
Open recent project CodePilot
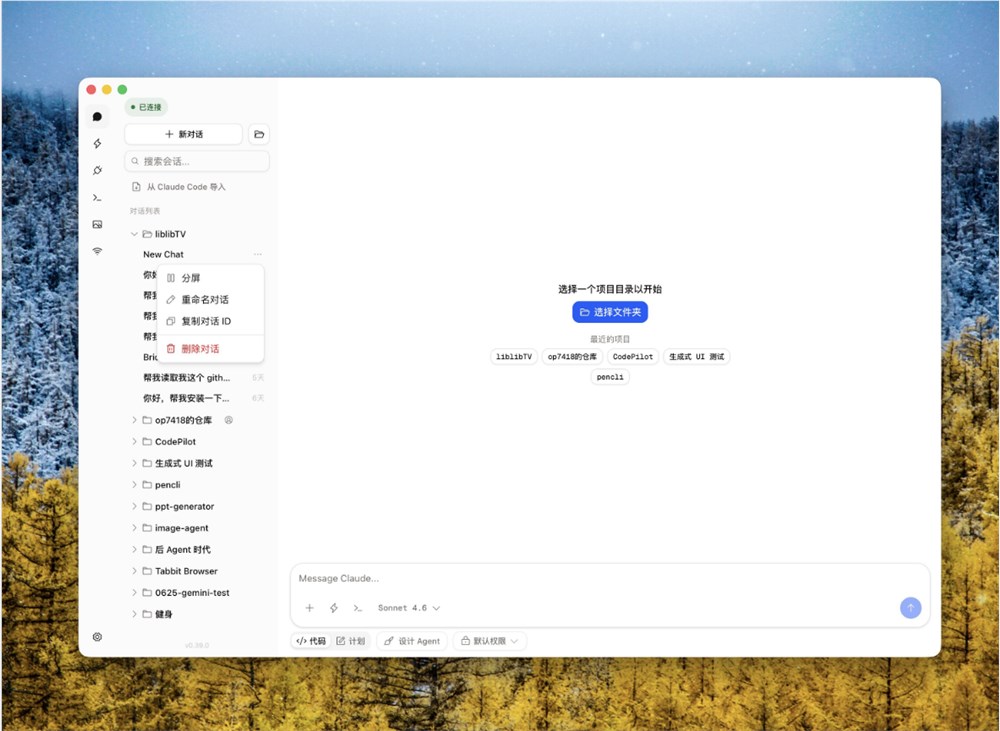[631, 356]
